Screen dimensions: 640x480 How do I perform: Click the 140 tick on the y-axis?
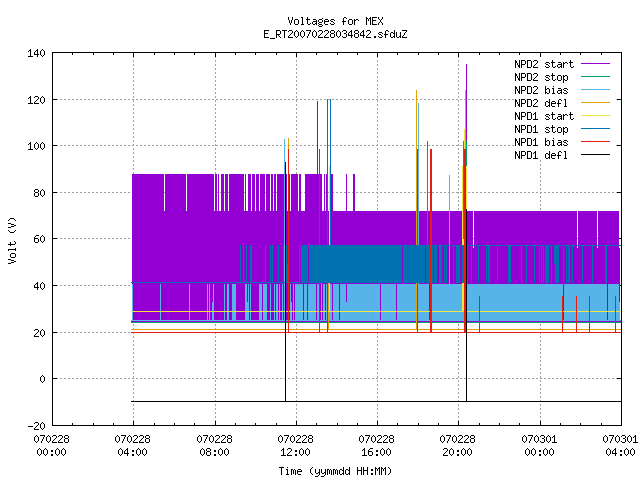coord(36,53)
